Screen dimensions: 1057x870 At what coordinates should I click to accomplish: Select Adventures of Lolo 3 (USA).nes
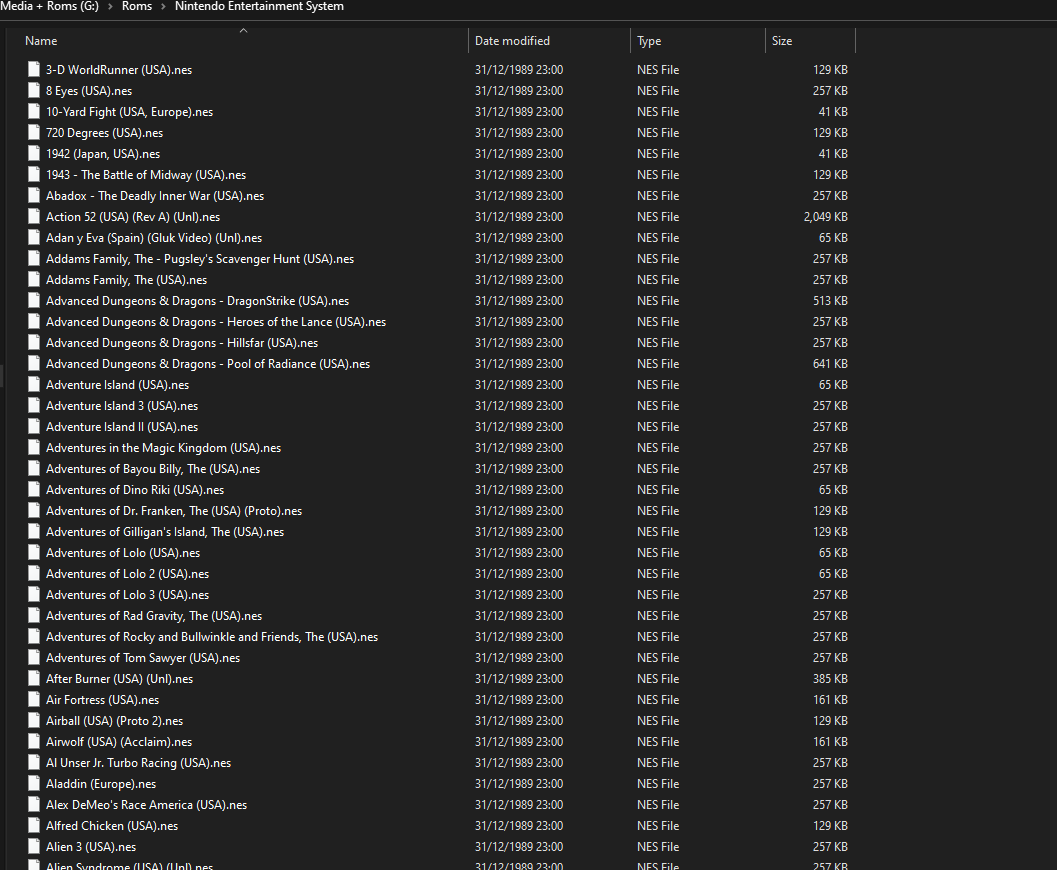(127, 594)
